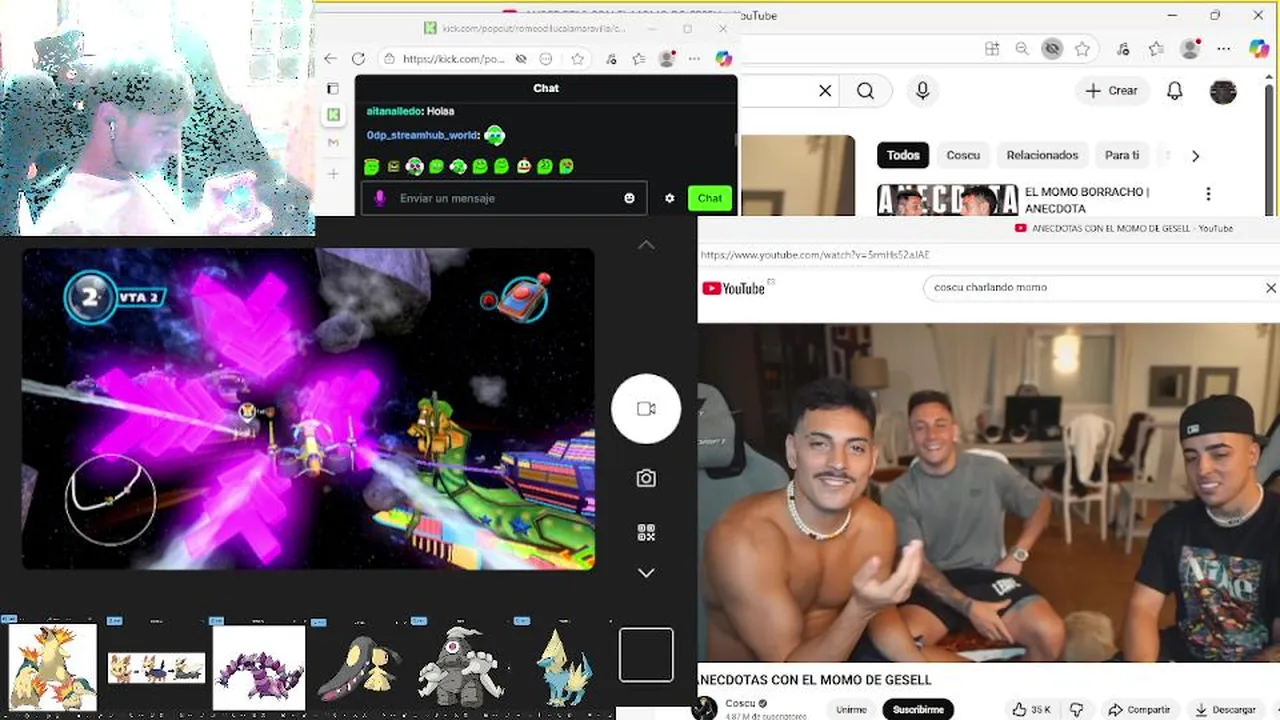Open the emoji picker in Kick chat

point(629,198)
